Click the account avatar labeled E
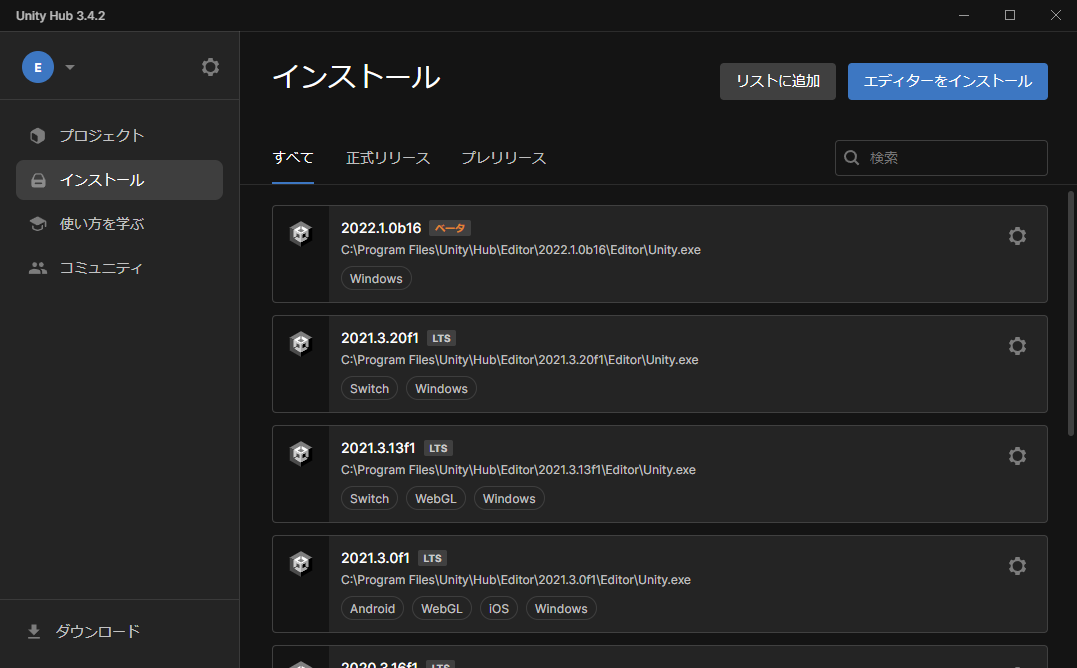 (38, 67)
